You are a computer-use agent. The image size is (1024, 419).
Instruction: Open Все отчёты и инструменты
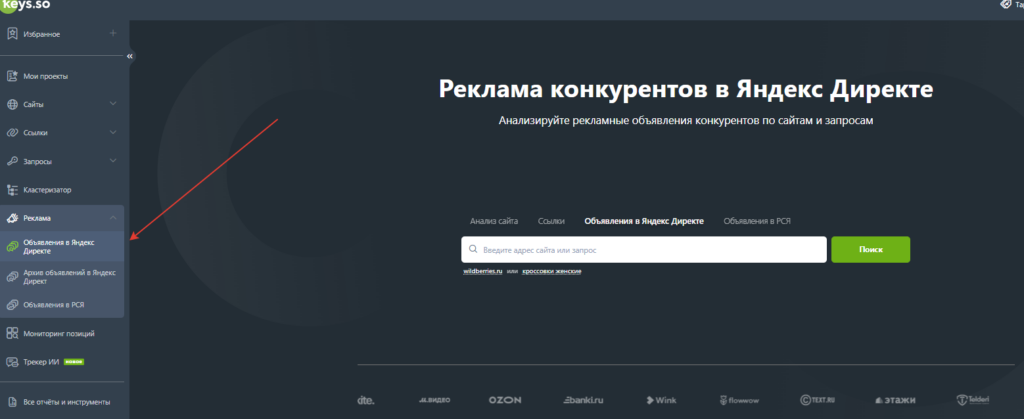point(67,402)
